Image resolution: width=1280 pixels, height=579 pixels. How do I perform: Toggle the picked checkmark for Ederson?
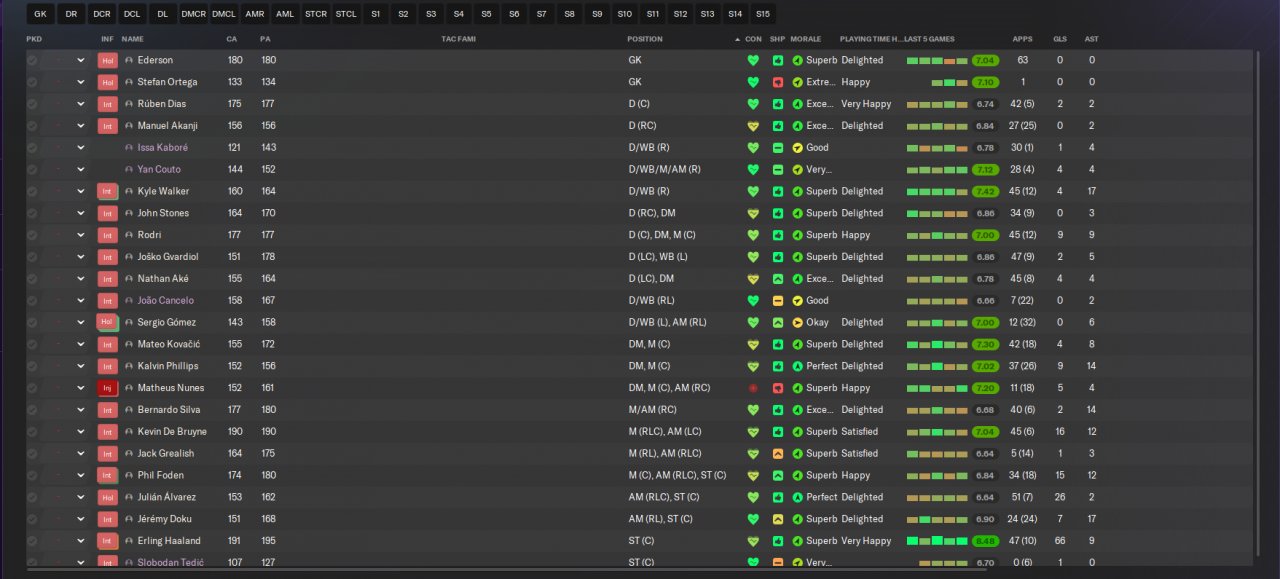click(32, 60)
